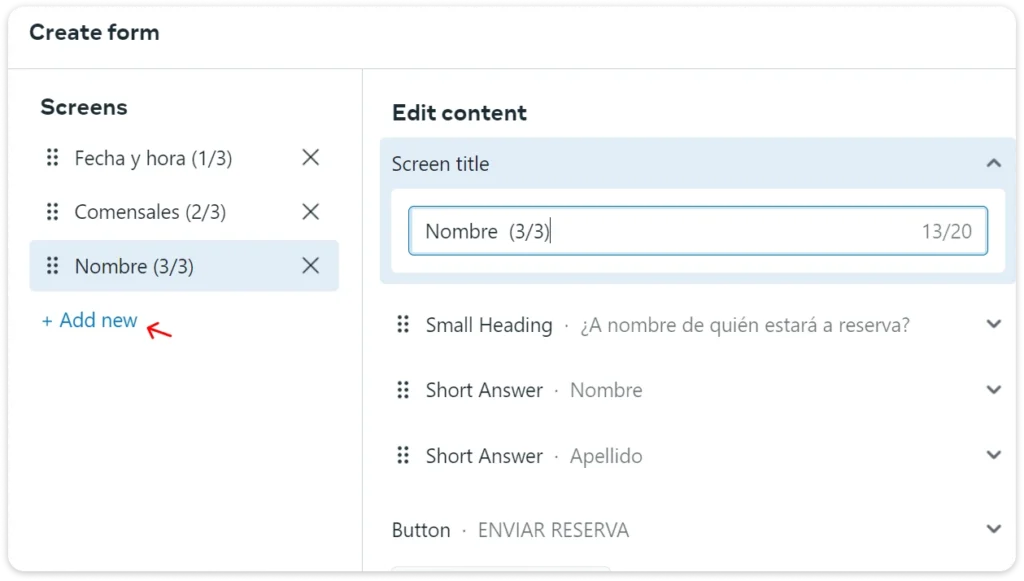The height and width of the screenshot is (581, 1024).
Task: Click drag handle for Short Answer Apellido
Action: pyautogui.click(x=403, y=456)
